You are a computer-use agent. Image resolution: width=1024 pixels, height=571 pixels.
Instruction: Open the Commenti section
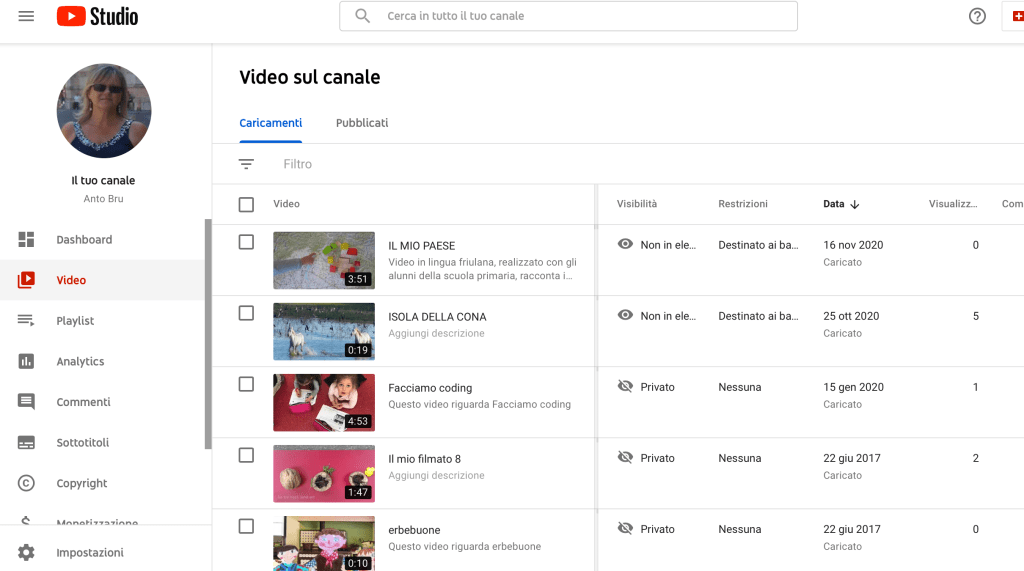83,402
